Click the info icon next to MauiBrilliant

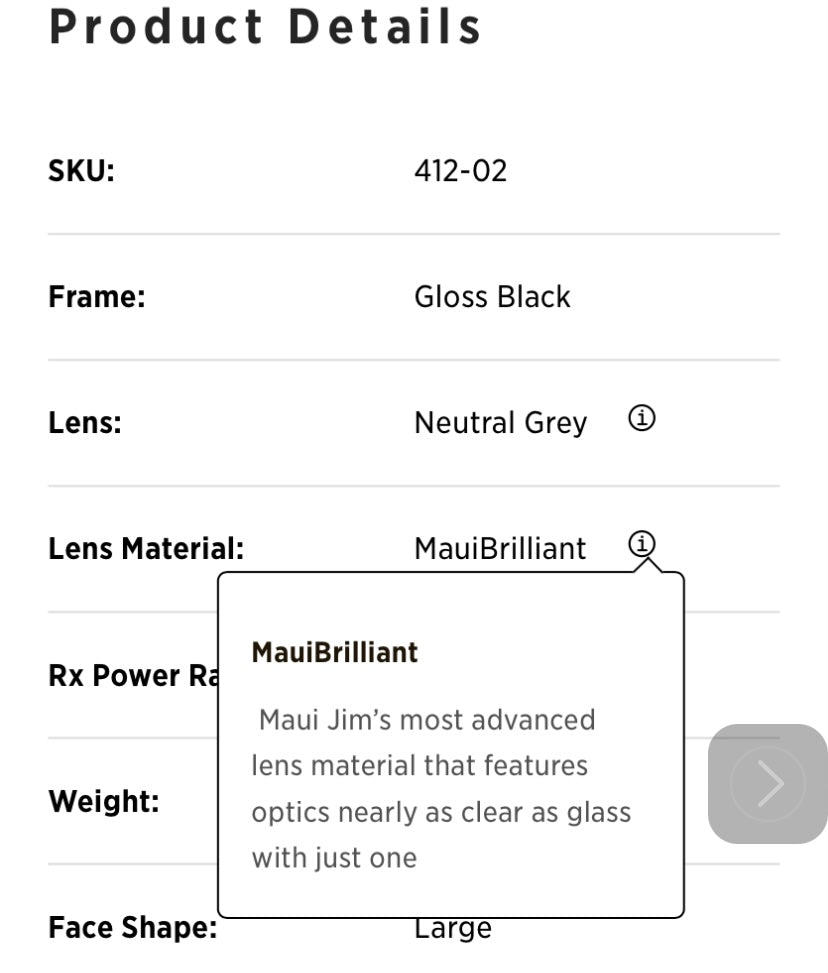tap(642, 545)
